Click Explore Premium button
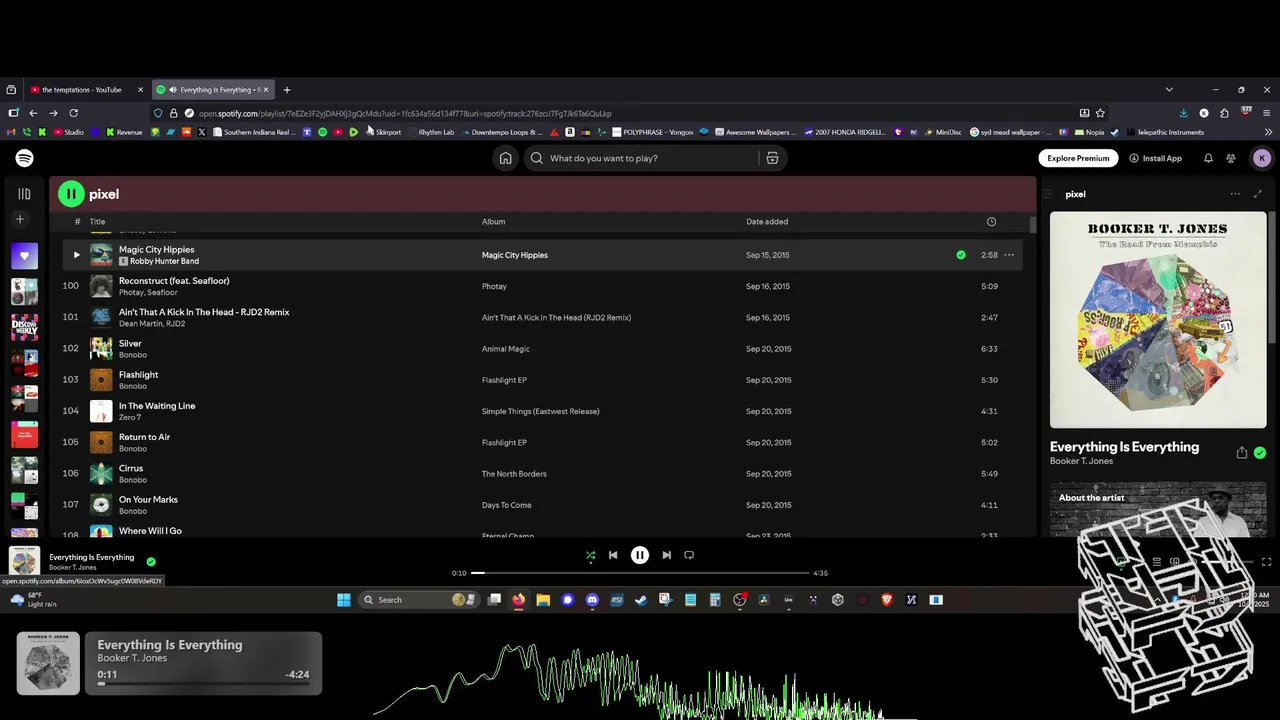Screen dimensions: 1280x720 [x=1078, y=158]
